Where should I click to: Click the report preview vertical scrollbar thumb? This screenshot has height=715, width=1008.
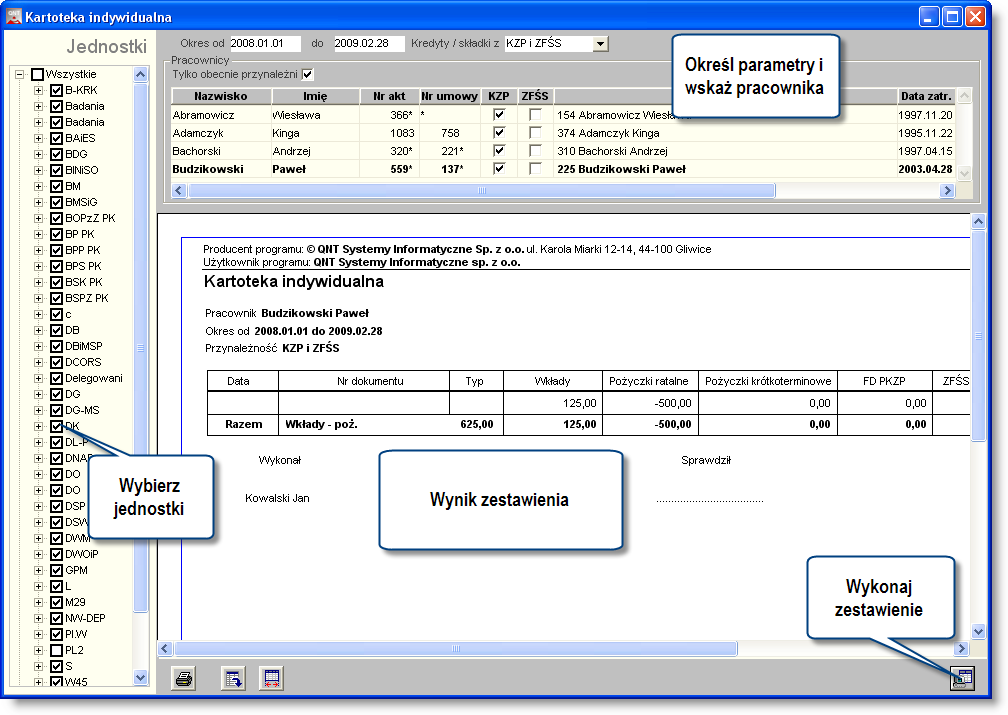click(x=978, y=336)
